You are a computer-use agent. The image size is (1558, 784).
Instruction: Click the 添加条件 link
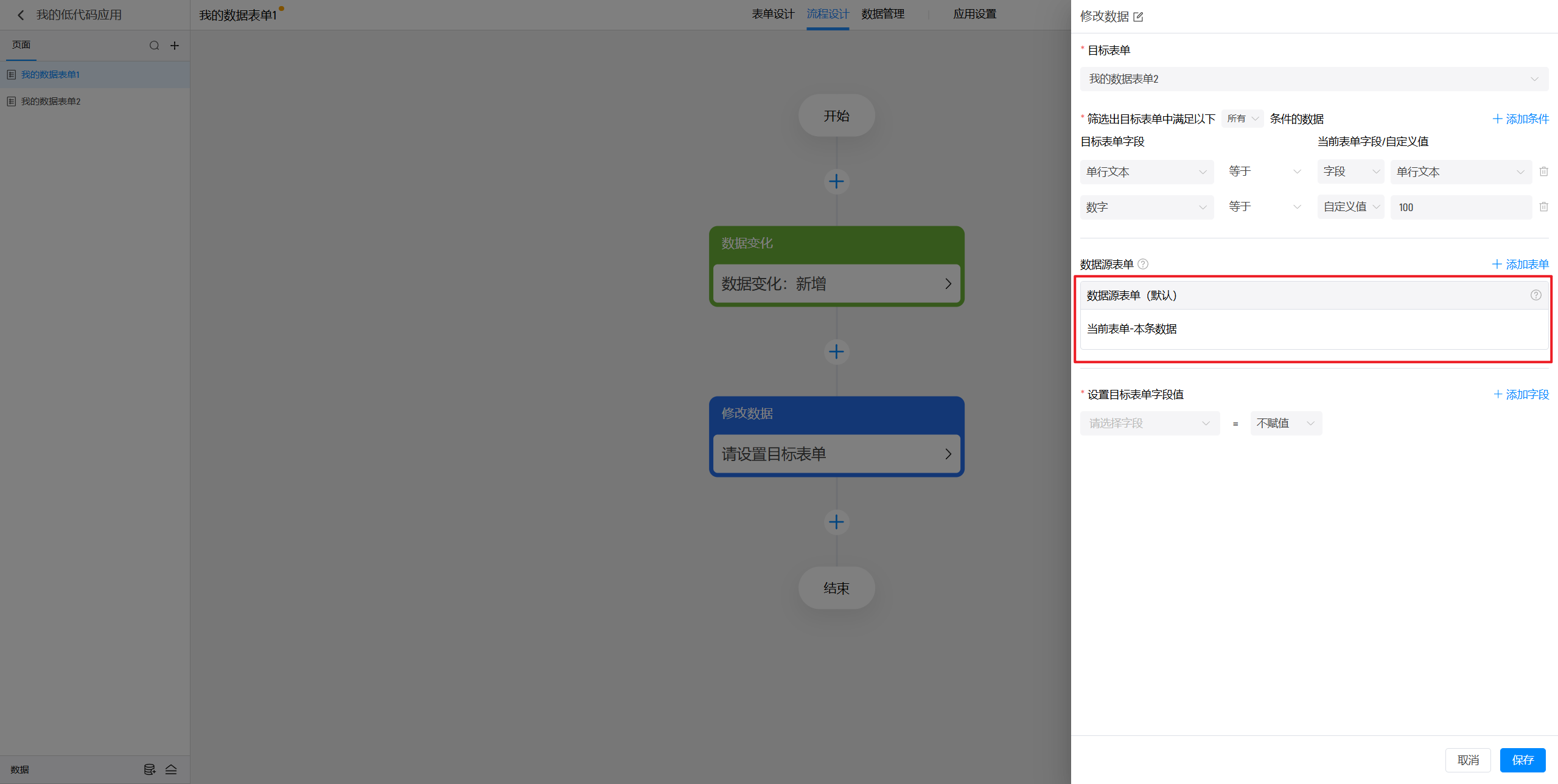click(1520, 119)
